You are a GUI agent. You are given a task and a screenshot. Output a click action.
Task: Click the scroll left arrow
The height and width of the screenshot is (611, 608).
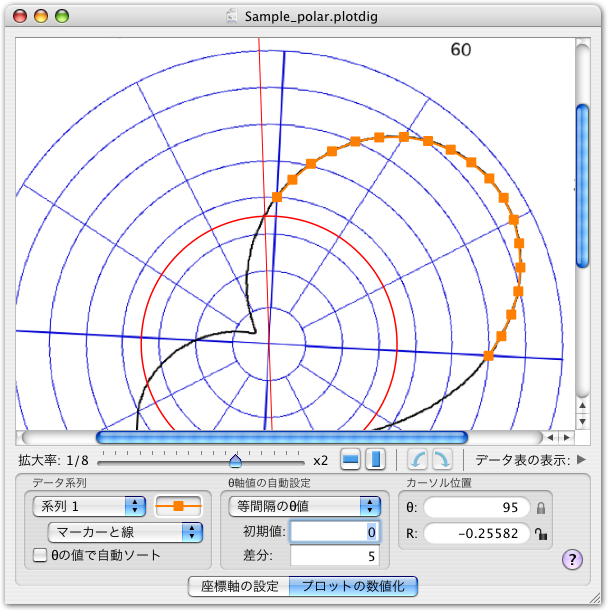click(x=550, y=438)
